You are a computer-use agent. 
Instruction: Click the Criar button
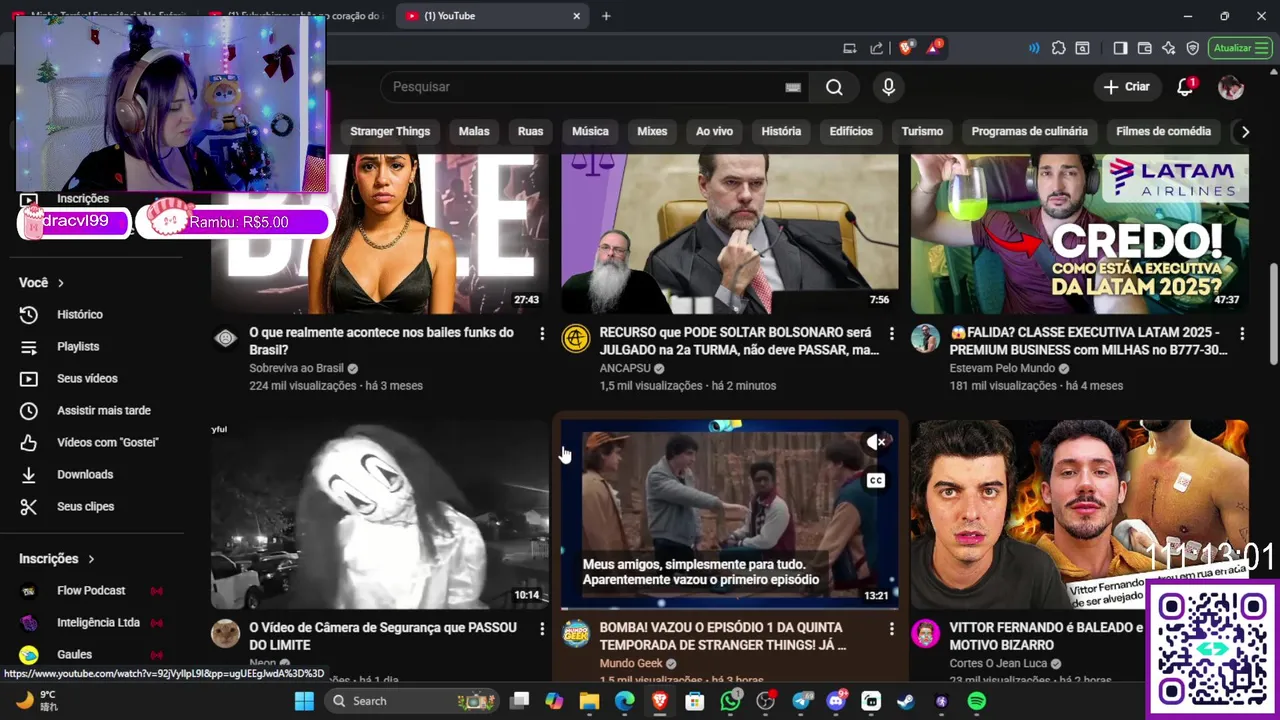pos(1127,87)
